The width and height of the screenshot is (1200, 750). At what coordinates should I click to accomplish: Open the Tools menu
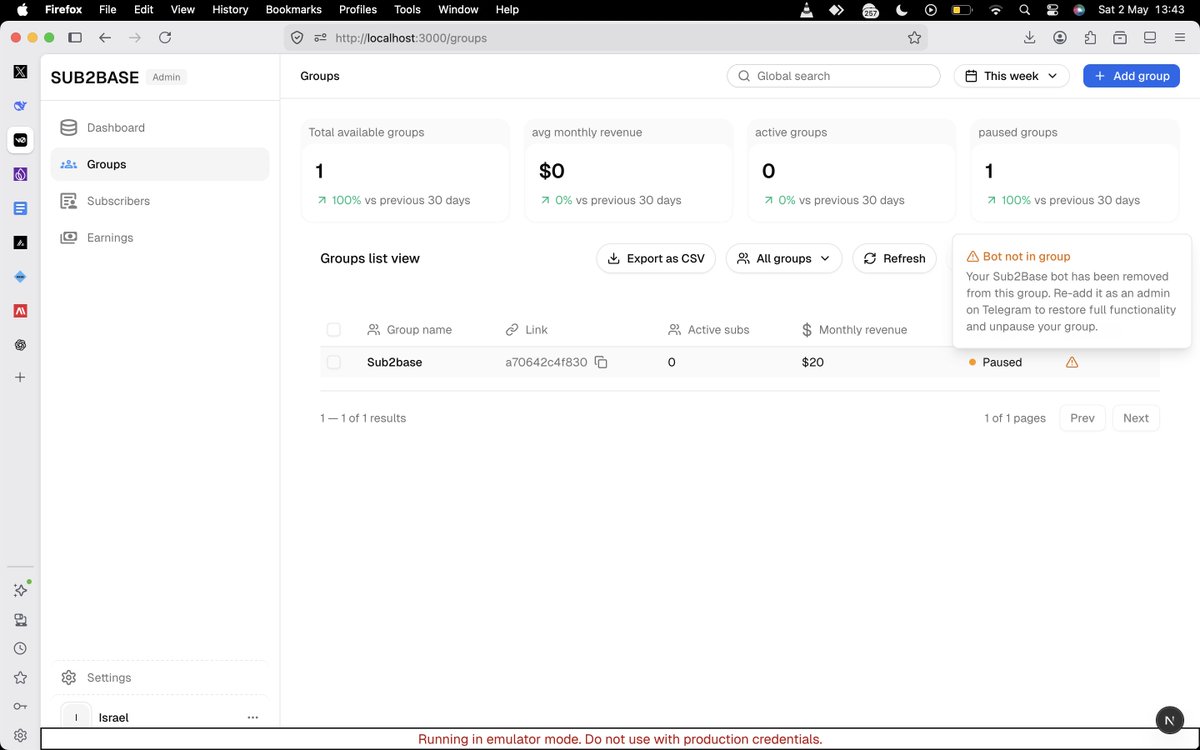click(407, 10)
